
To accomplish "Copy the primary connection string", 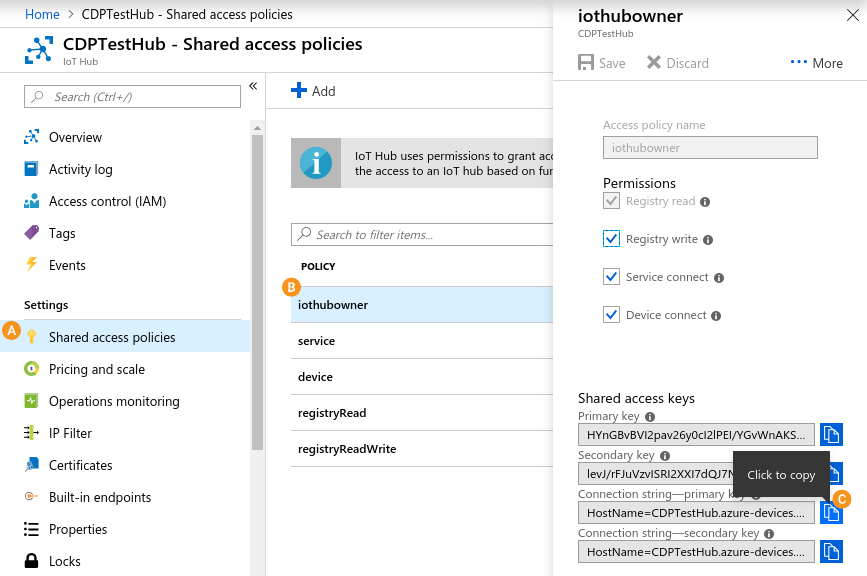I will coord(831,512).
